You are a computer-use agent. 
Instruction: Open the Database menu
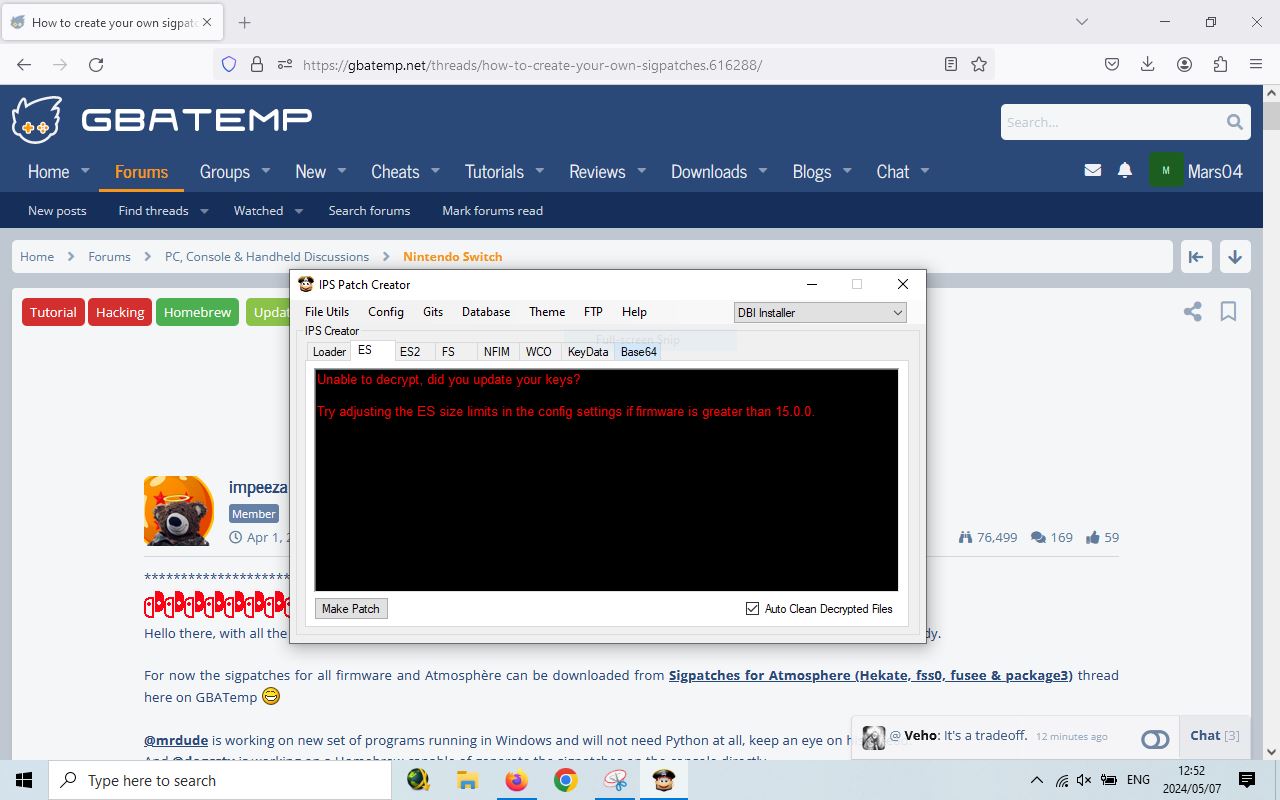click(x=486, y=312)
